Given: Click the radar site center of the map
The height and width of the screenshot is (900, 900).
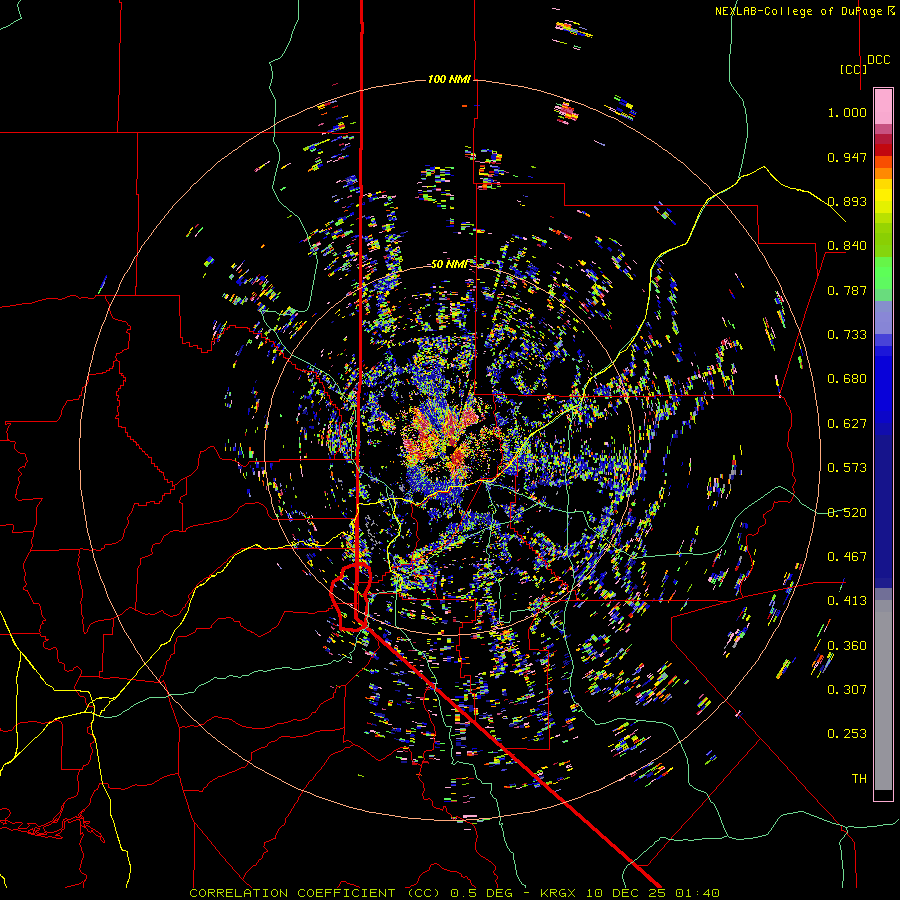Looking at the screenshot, I should (x=449, y=449).
